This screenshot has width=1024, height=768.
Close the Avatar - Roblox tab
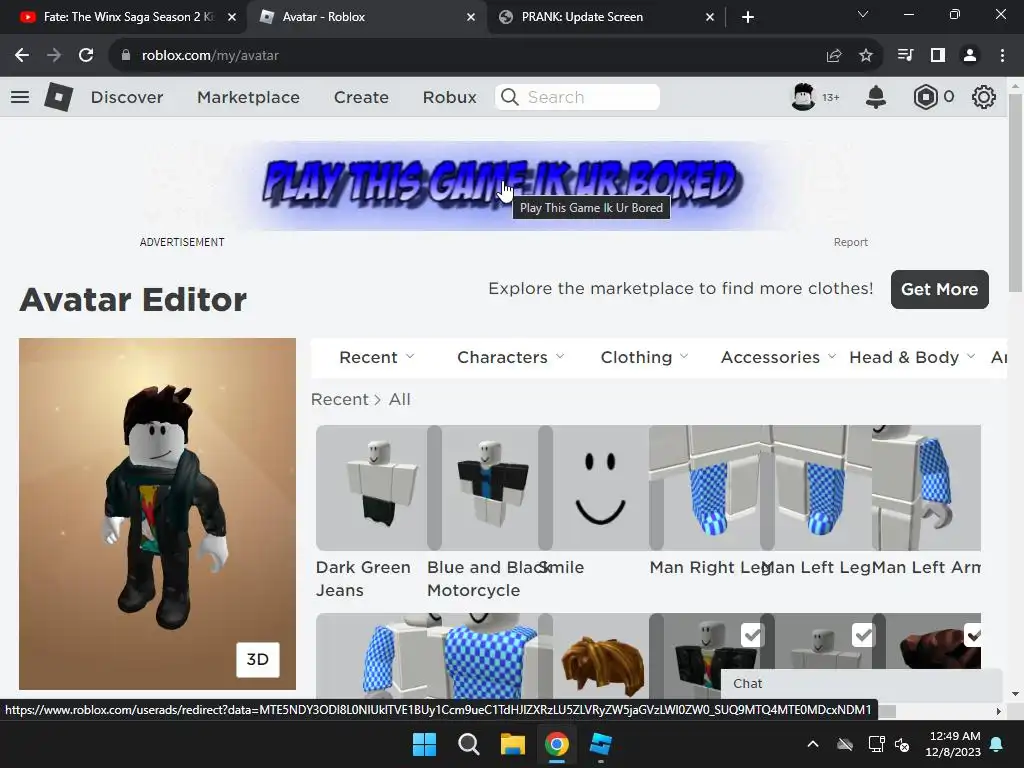point(471,17)
